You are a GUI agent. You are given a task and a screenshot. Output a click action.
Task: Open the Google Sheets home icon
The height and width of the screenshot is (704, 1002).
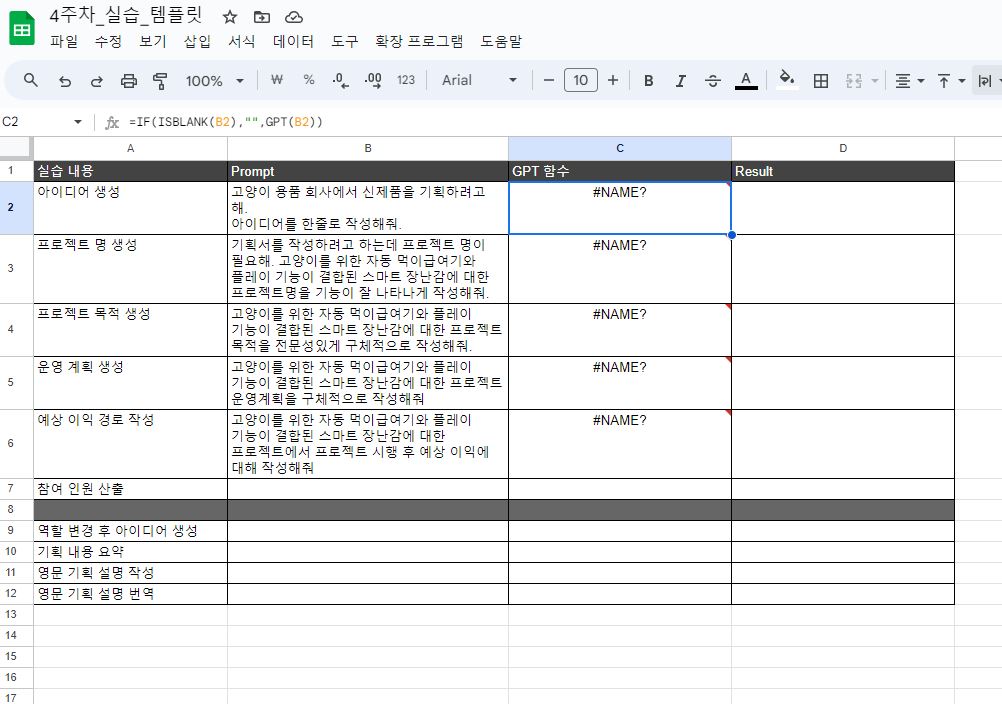tap(22, 29)
